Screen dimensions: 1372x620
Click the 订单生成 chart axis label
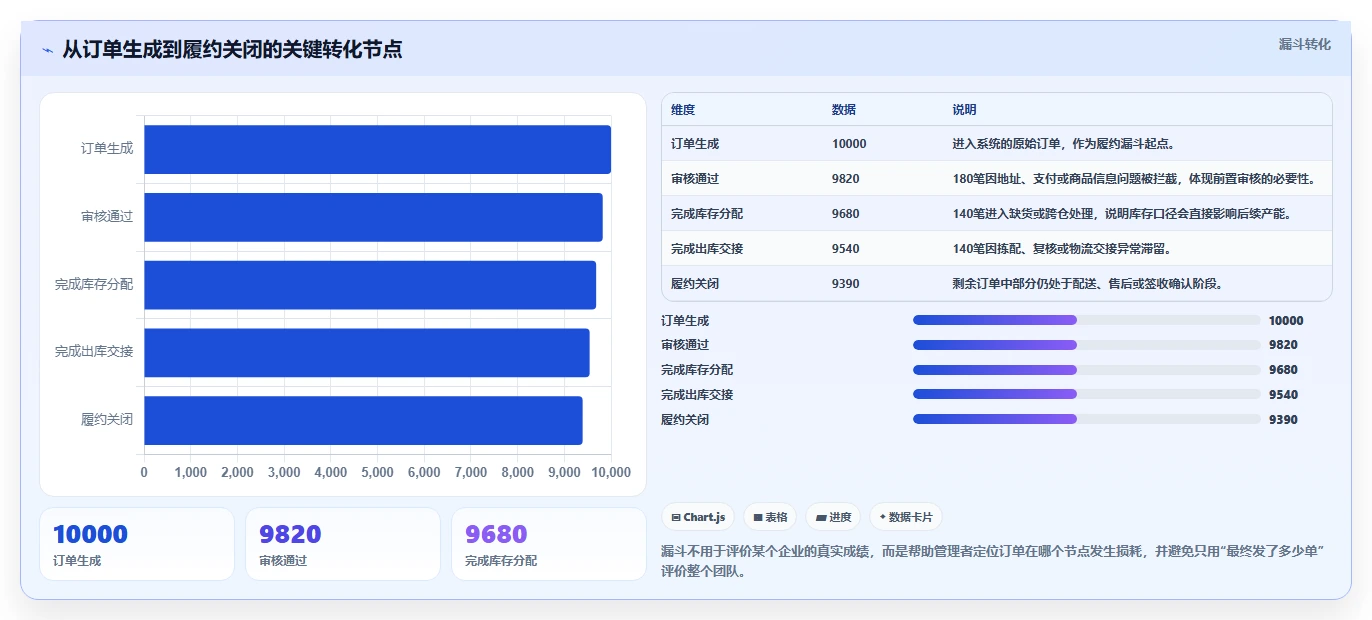(x=107, y=149)
